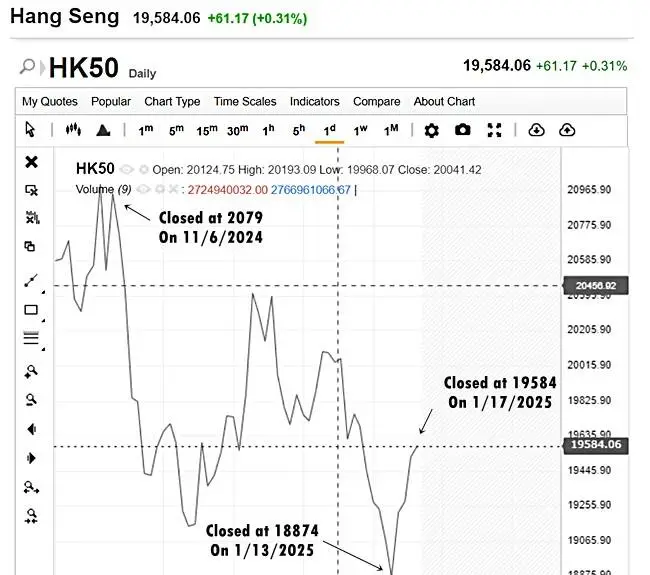Toggle HK50 series visibility eye icon

pyautogui.click(x=129, y=170)
